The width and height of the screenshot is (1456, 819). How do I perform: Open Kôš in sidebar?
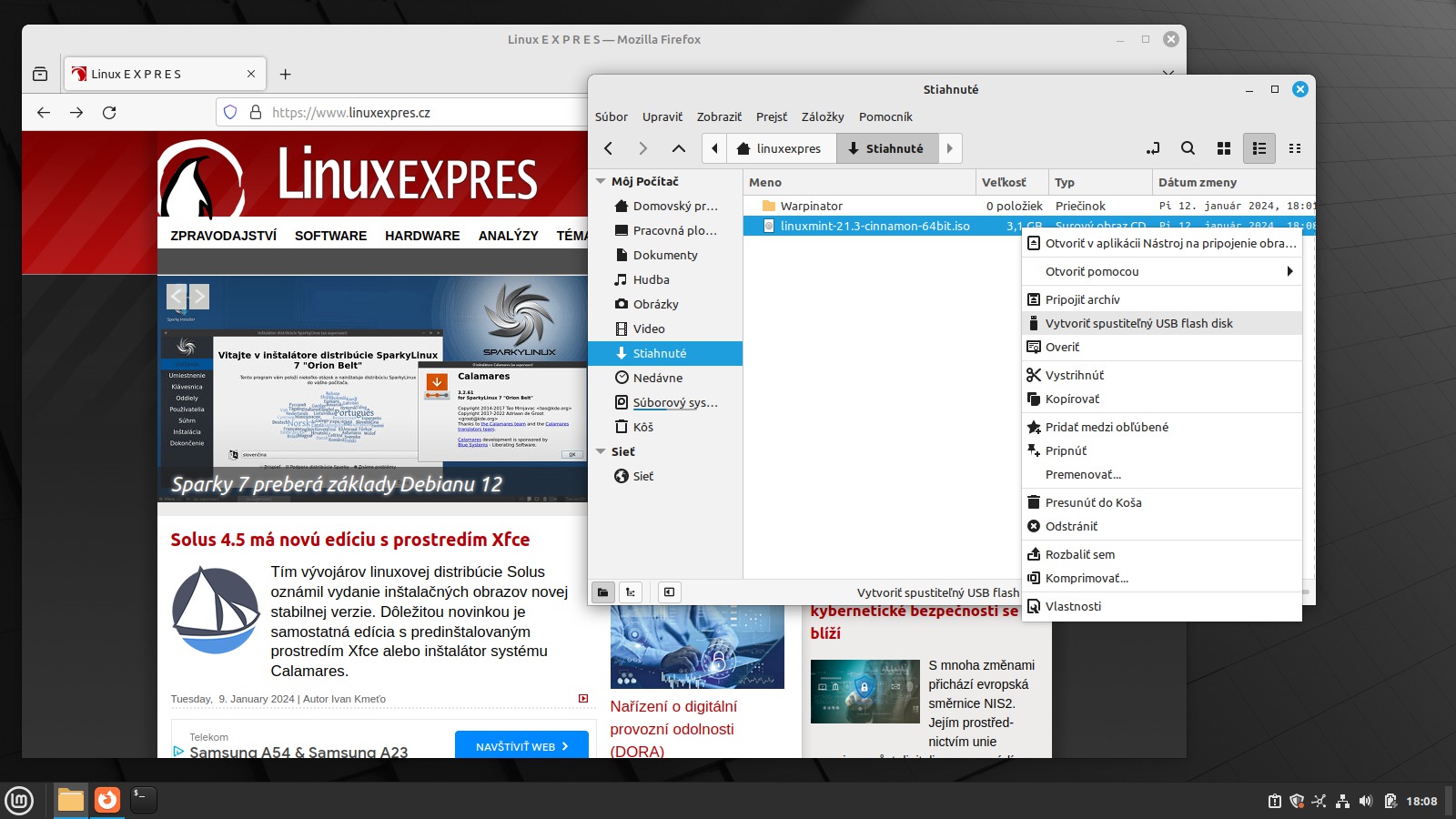pos(666,427)
